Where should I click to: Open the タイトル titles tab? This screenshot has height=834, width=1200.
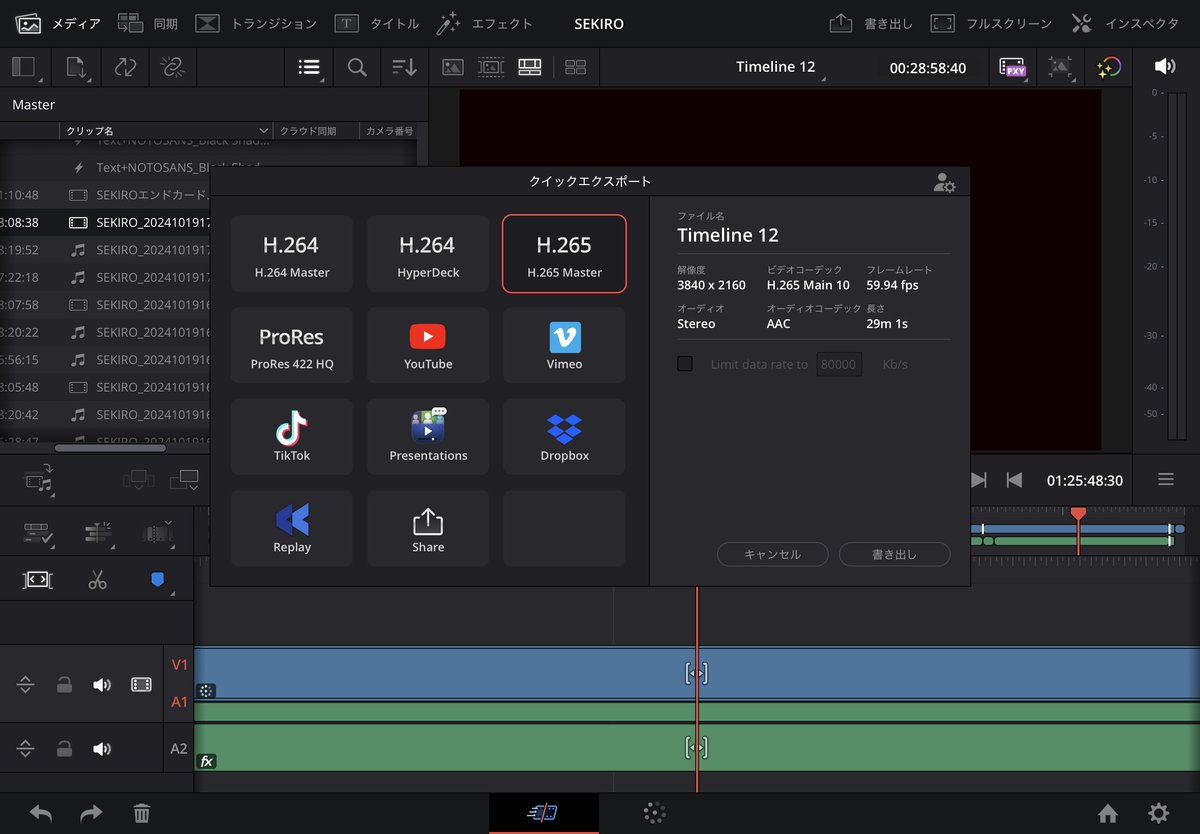(376, 23)
